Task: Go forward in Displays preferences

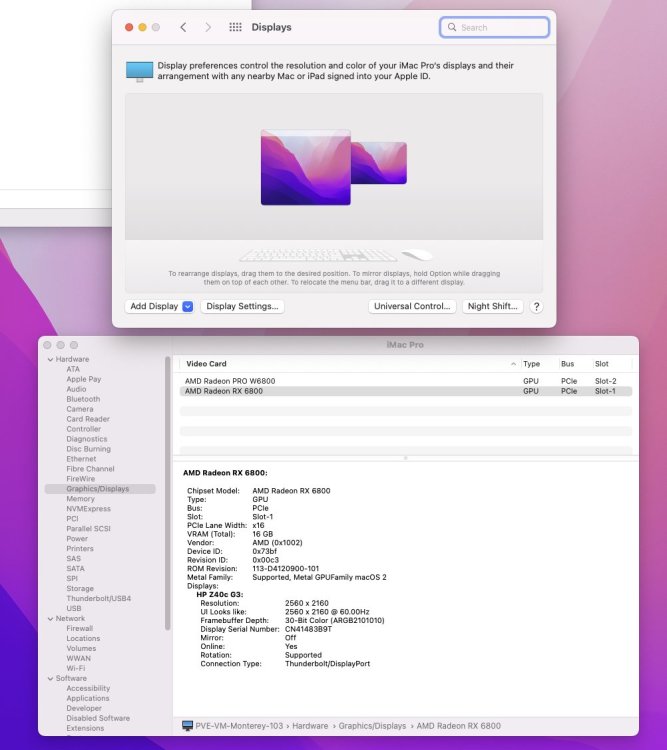Action: click(x=208, y=27)
